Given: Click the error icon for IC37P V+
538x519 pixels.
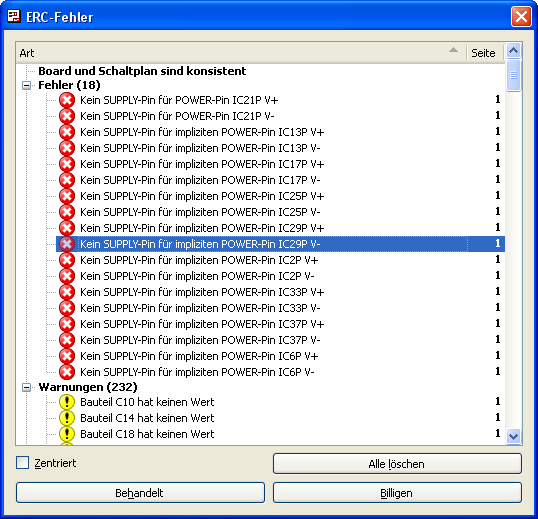Looking at the screenshot, I should (x=67, y=324).
